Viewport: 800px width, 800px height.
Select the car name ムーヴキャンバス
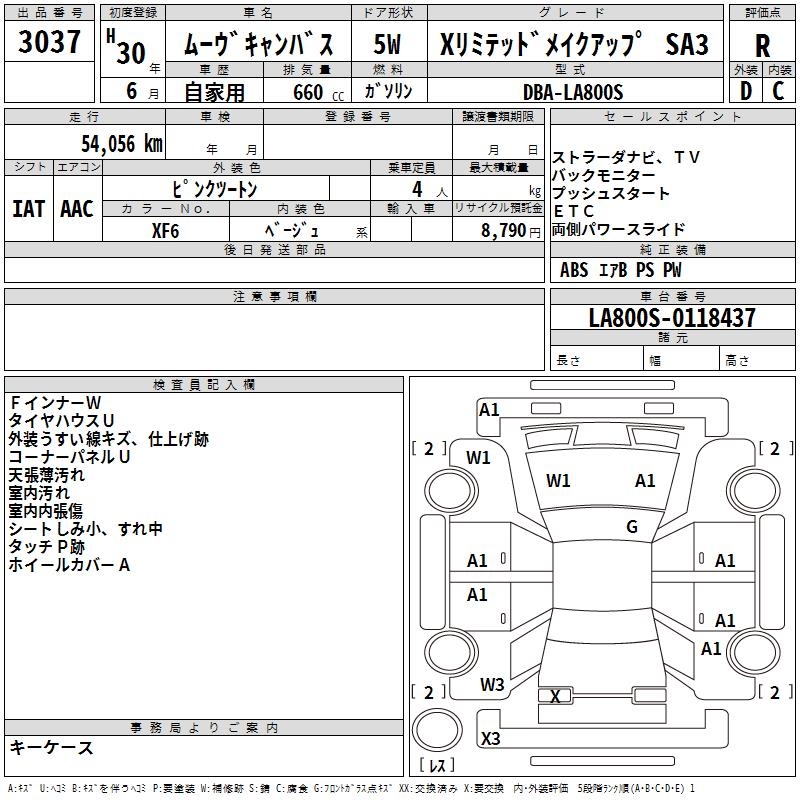click(x=258, y=43)
